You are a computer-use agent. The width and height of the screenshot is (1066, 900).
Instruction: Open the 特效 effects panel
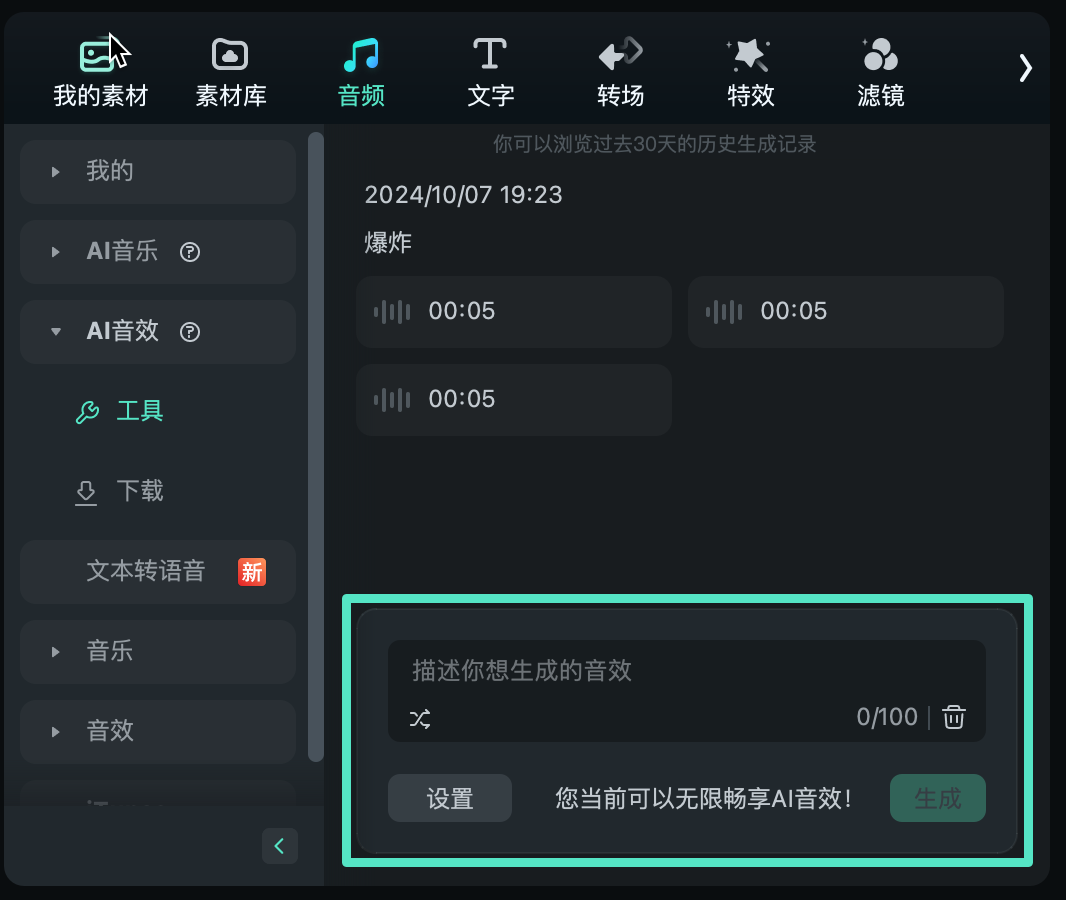coord(749,68)
